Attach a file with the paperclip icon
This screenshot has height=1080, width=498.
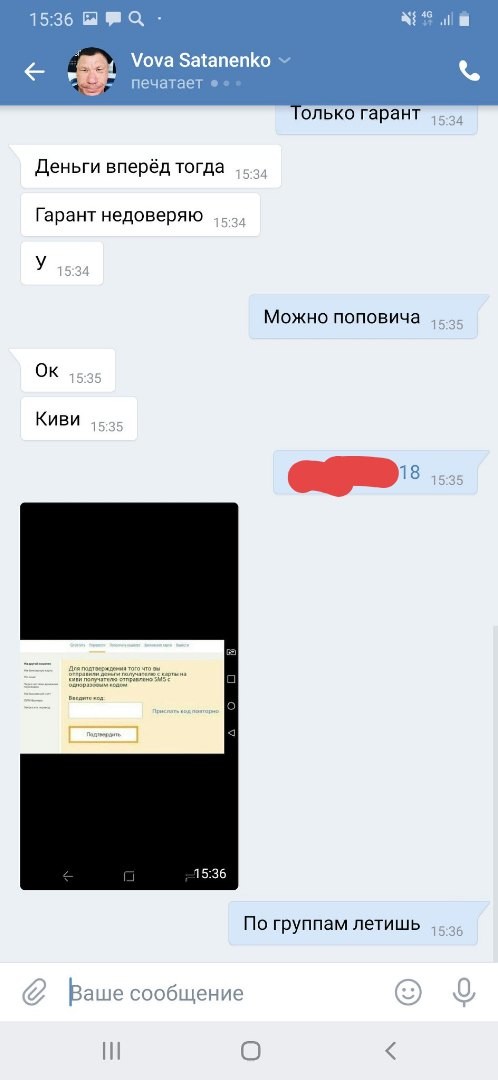(33, 993)
